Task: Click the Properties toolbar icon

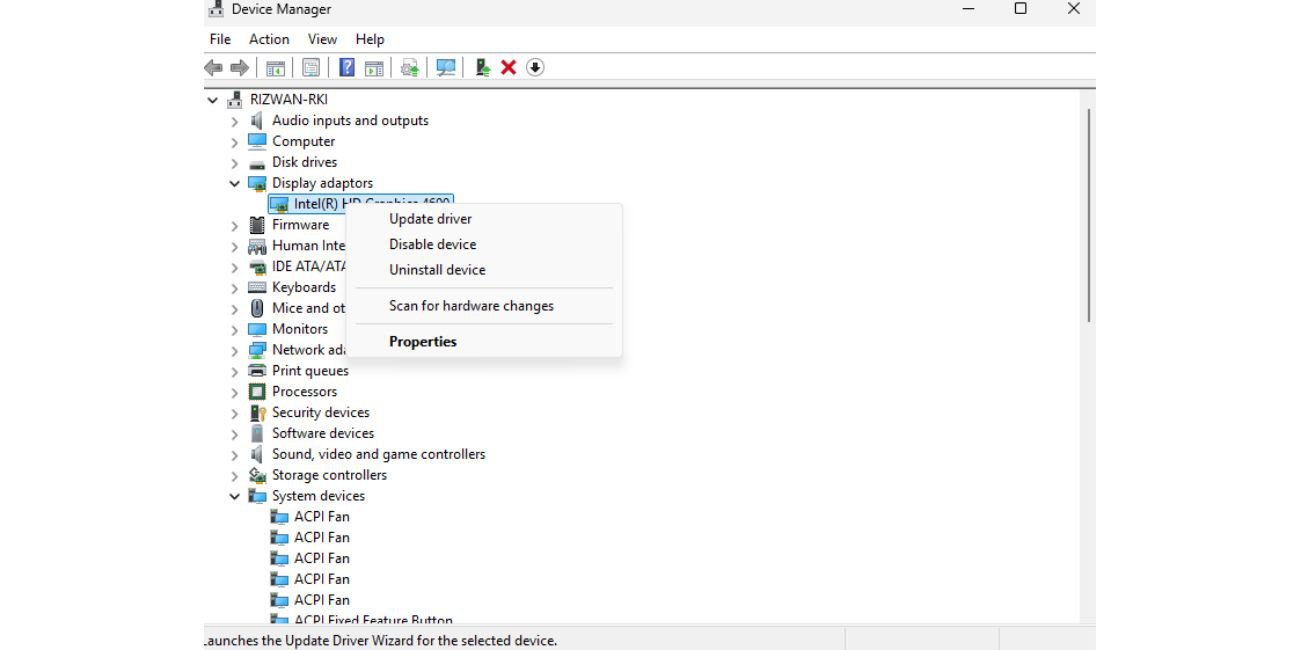Action: tap(311, 67)
